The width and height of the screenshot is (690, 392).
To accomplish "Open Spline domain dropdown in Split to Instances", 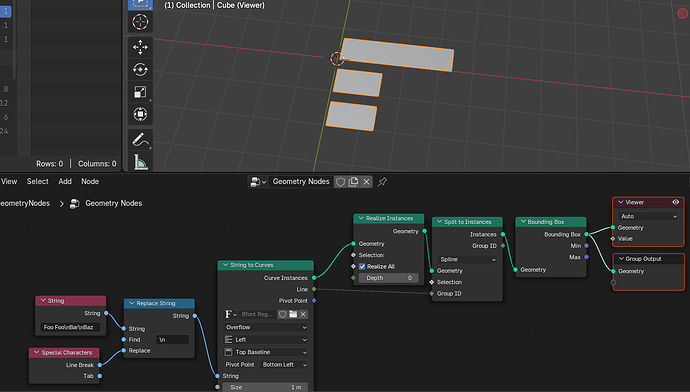I will point(467,260).
